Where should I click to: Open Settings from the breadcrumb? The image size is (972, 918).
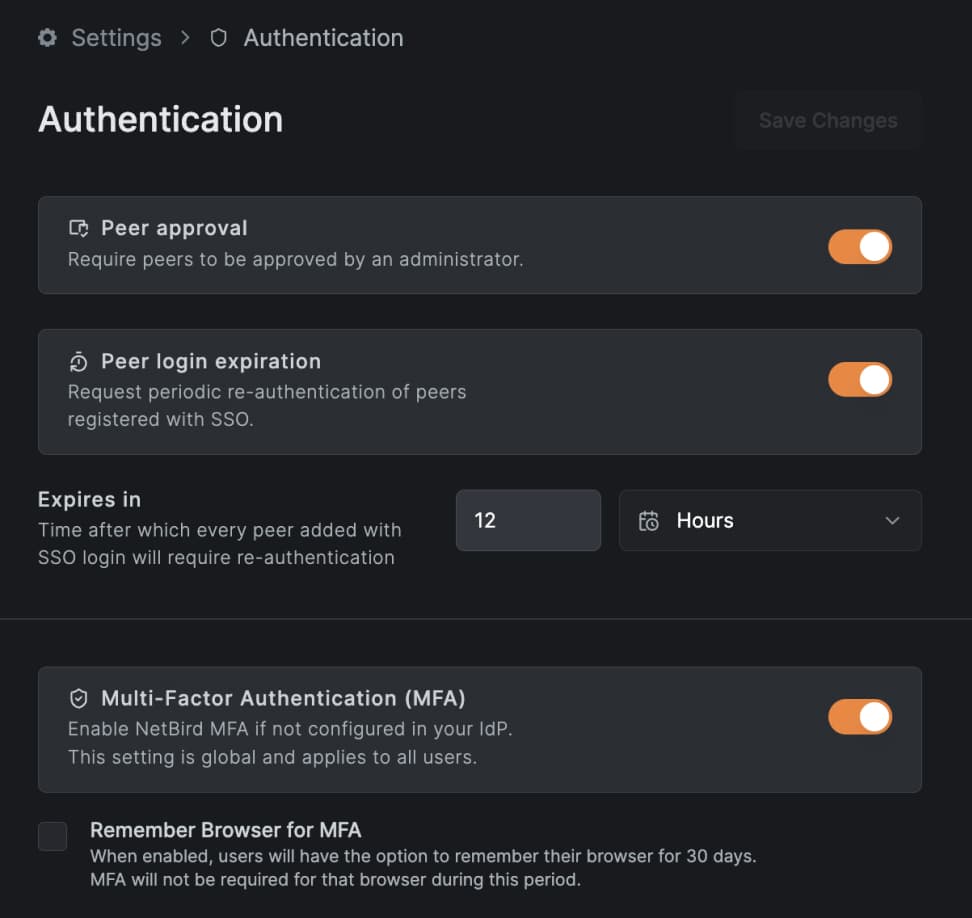(x=116, y=37)
